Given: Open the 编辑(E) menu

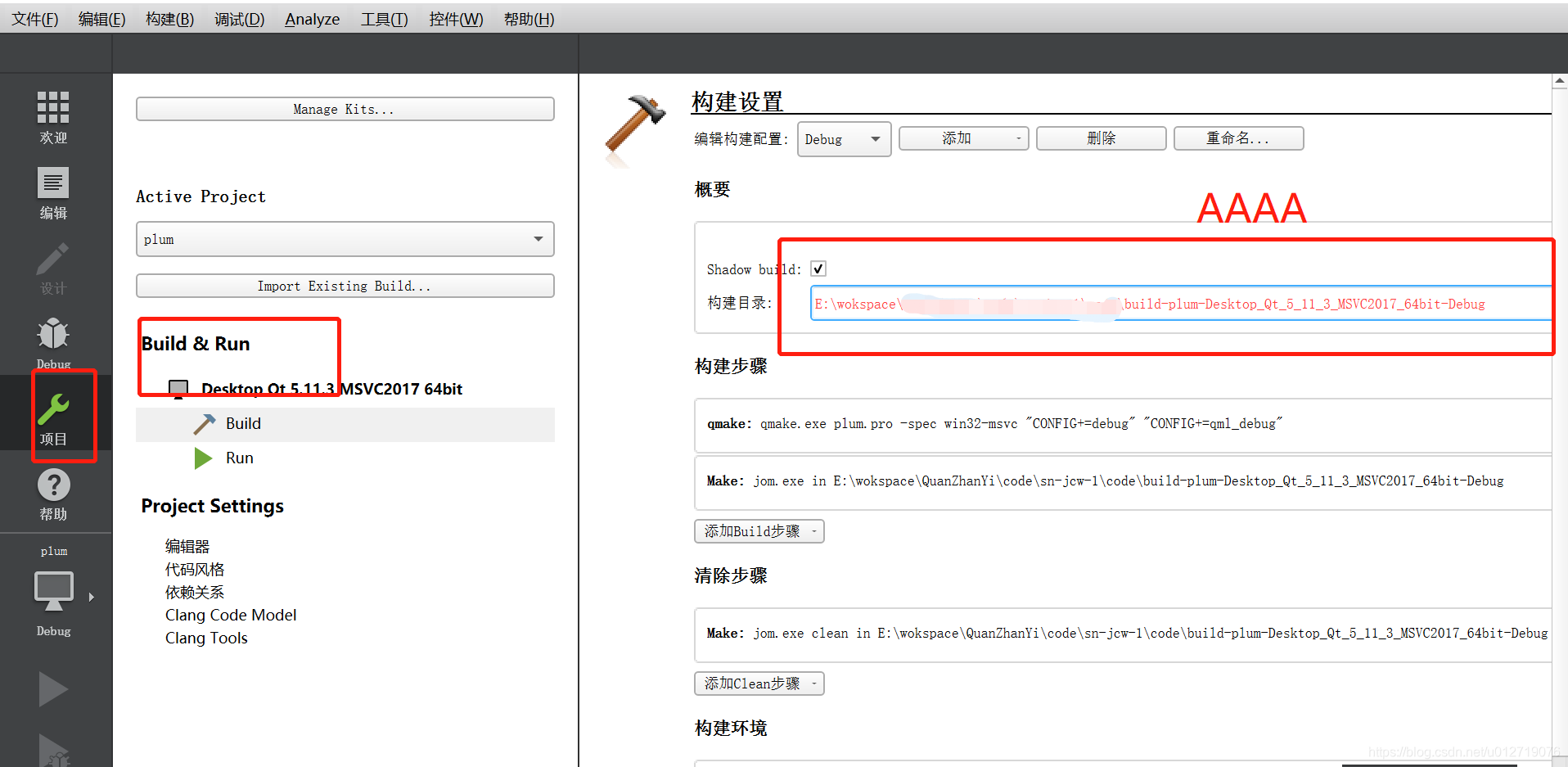Looking at the screenshot, I should (102, 19).
